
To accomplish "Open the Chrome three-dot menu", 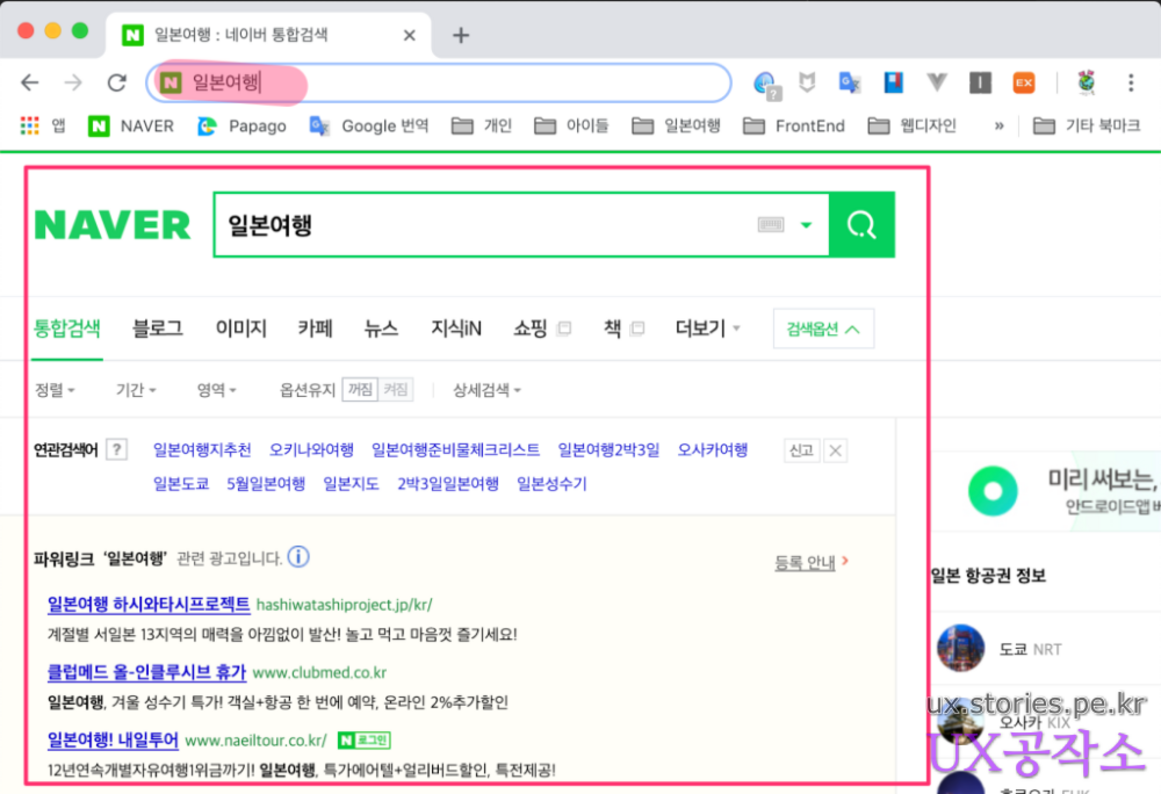I will click(1131, 83).
